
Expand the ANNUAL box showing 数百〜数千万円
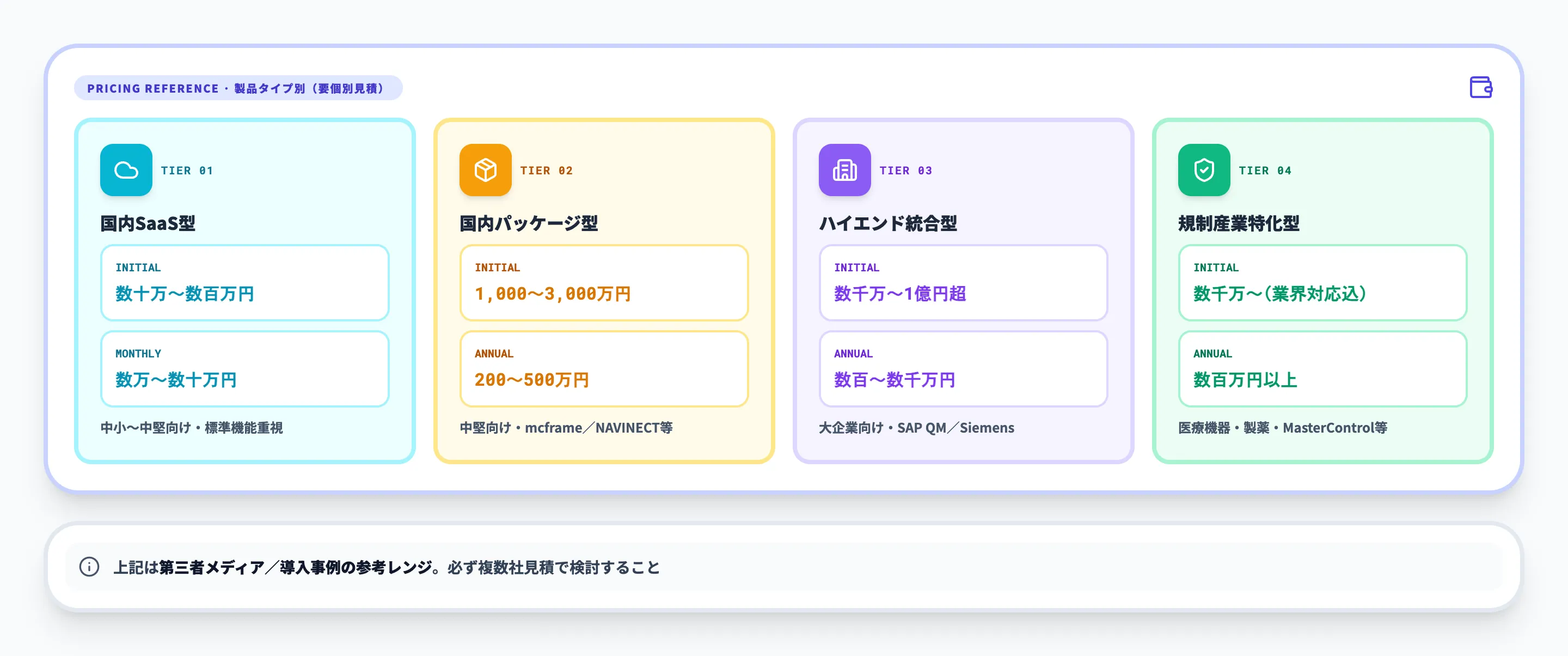(963, 368)
